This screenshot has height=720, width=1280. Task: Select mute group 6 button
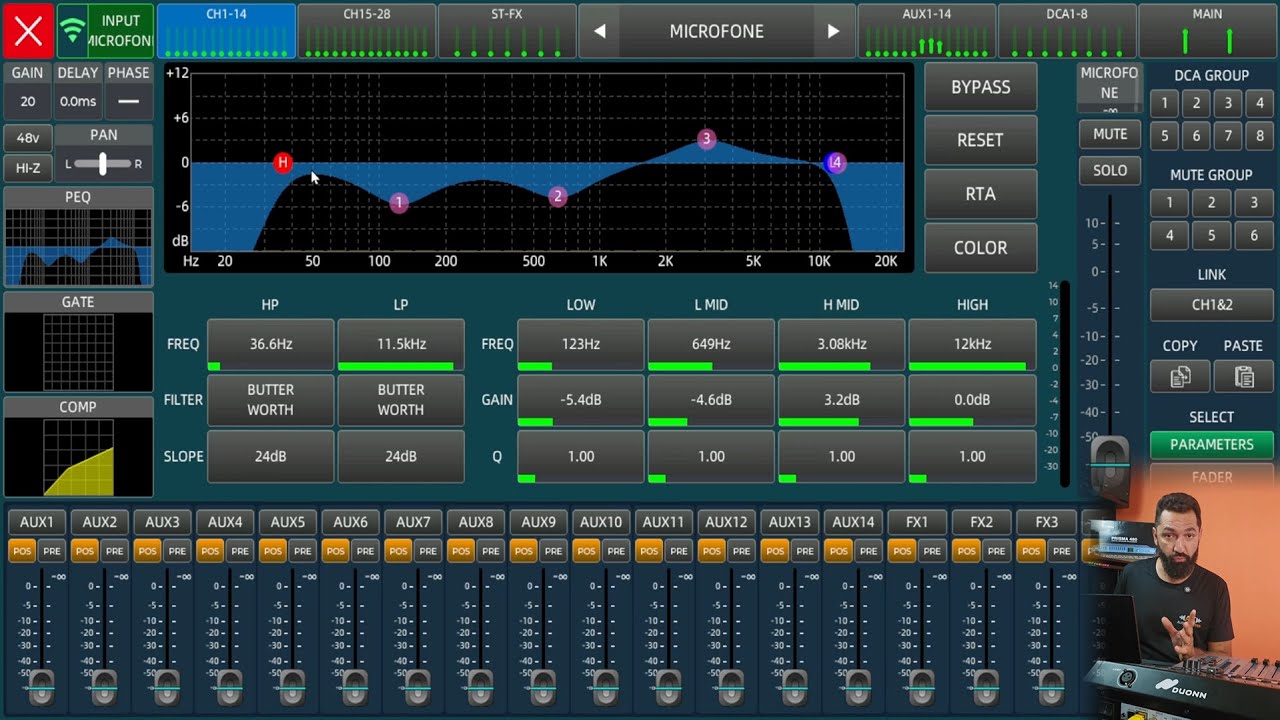1254,236
